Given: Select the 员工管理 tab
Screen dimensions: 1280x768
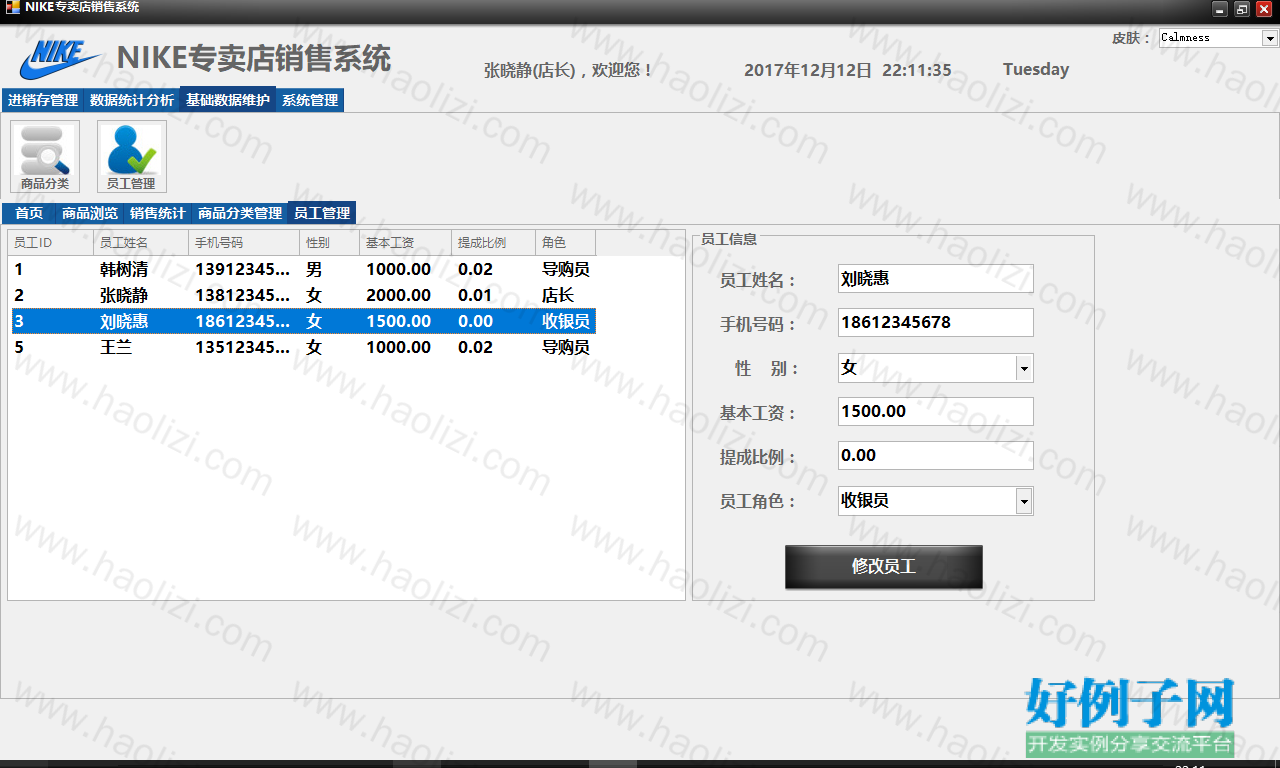Looking at the screenshot, I should tap(322, 213).
